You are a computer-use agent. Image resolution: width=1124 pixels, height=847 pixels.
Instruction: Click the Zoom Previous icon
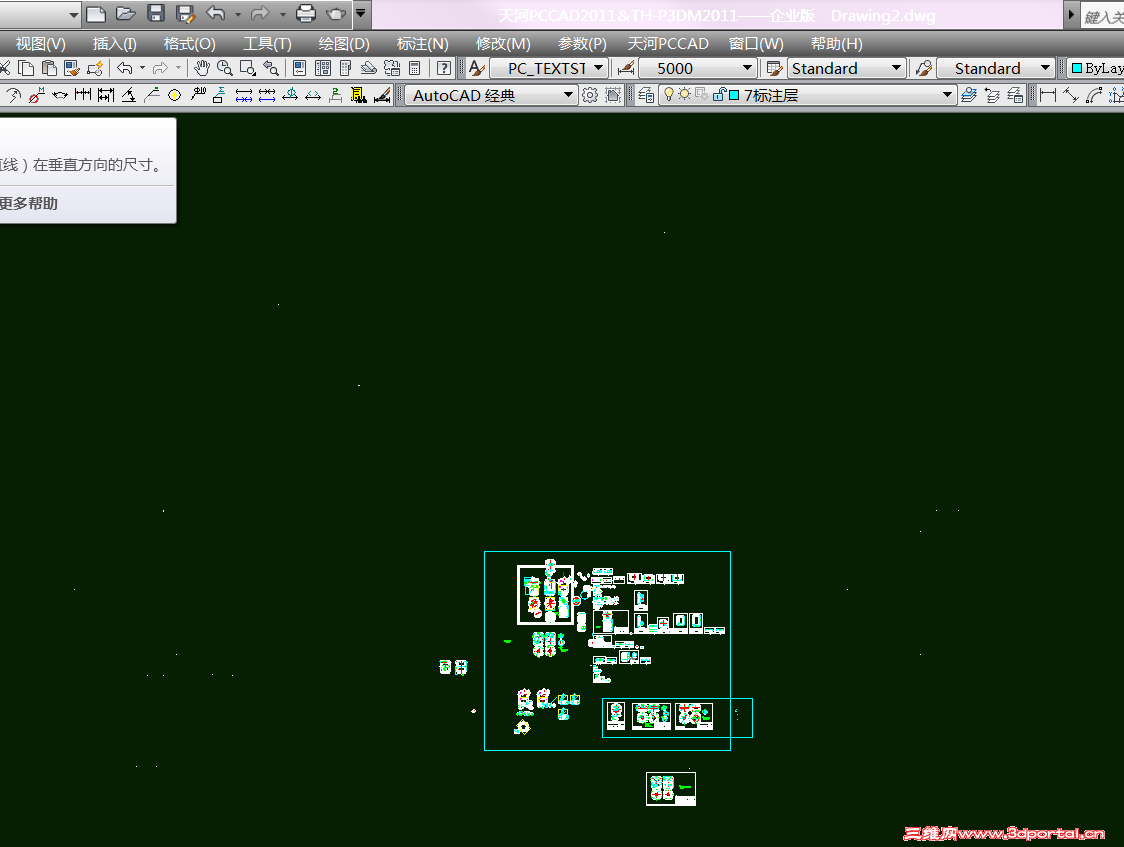pyautogui.click(x=271, y=68)
